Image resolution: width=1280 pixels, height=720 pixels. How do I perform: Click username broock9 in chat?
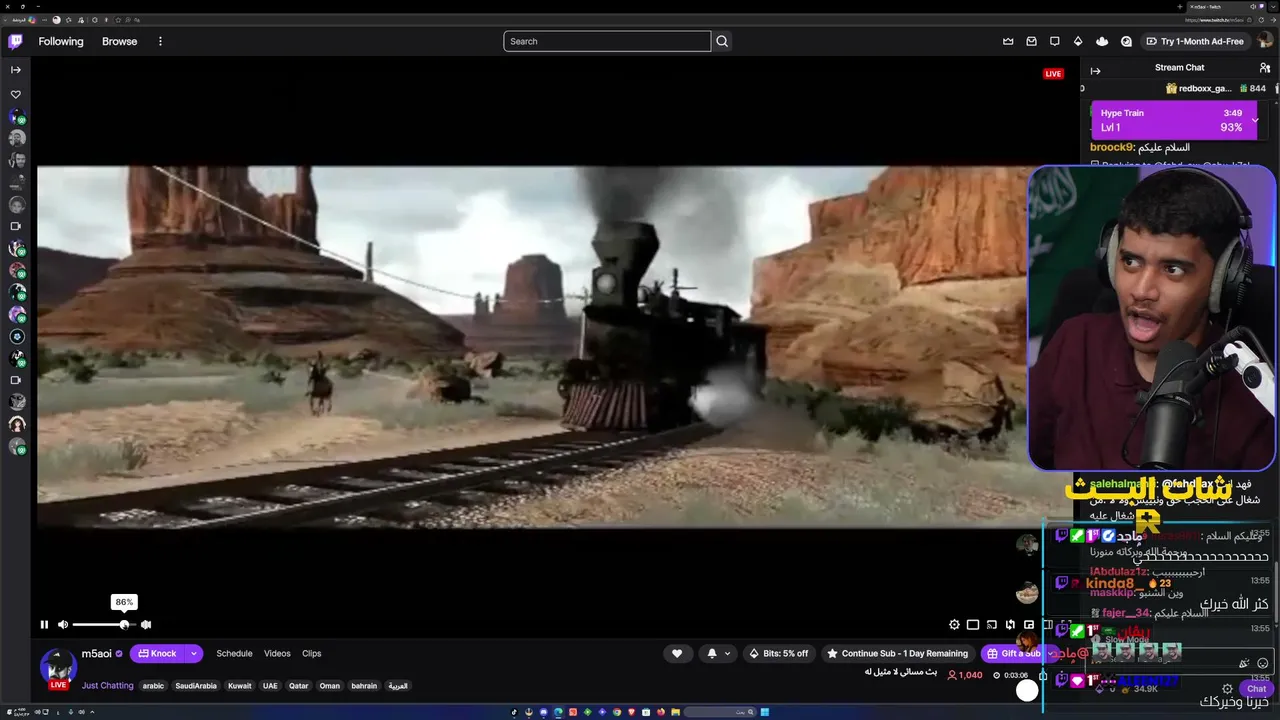coord(1112,148)
